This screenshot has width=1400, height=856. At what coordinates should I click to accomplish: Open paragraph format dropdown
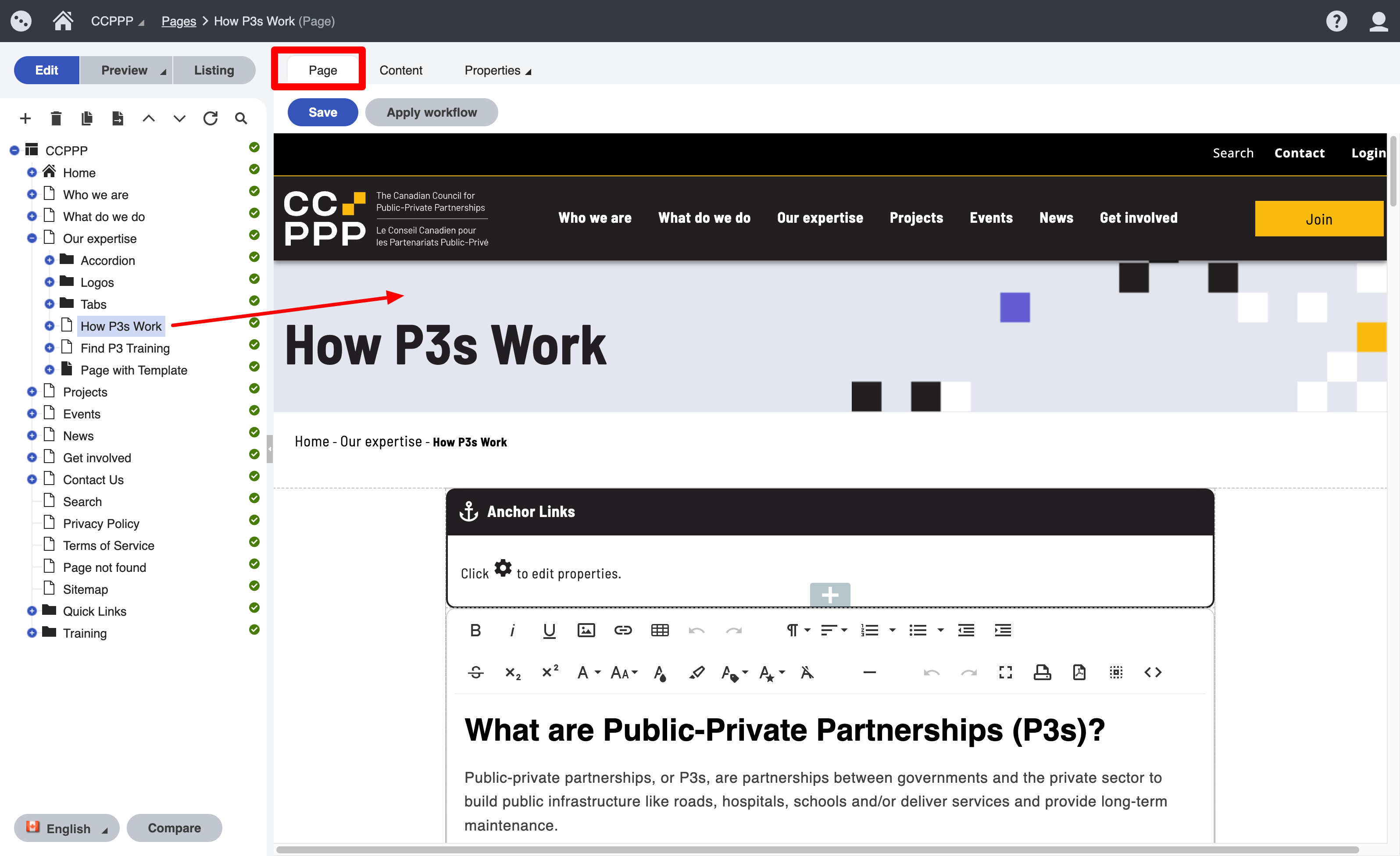tap(798, 630)
